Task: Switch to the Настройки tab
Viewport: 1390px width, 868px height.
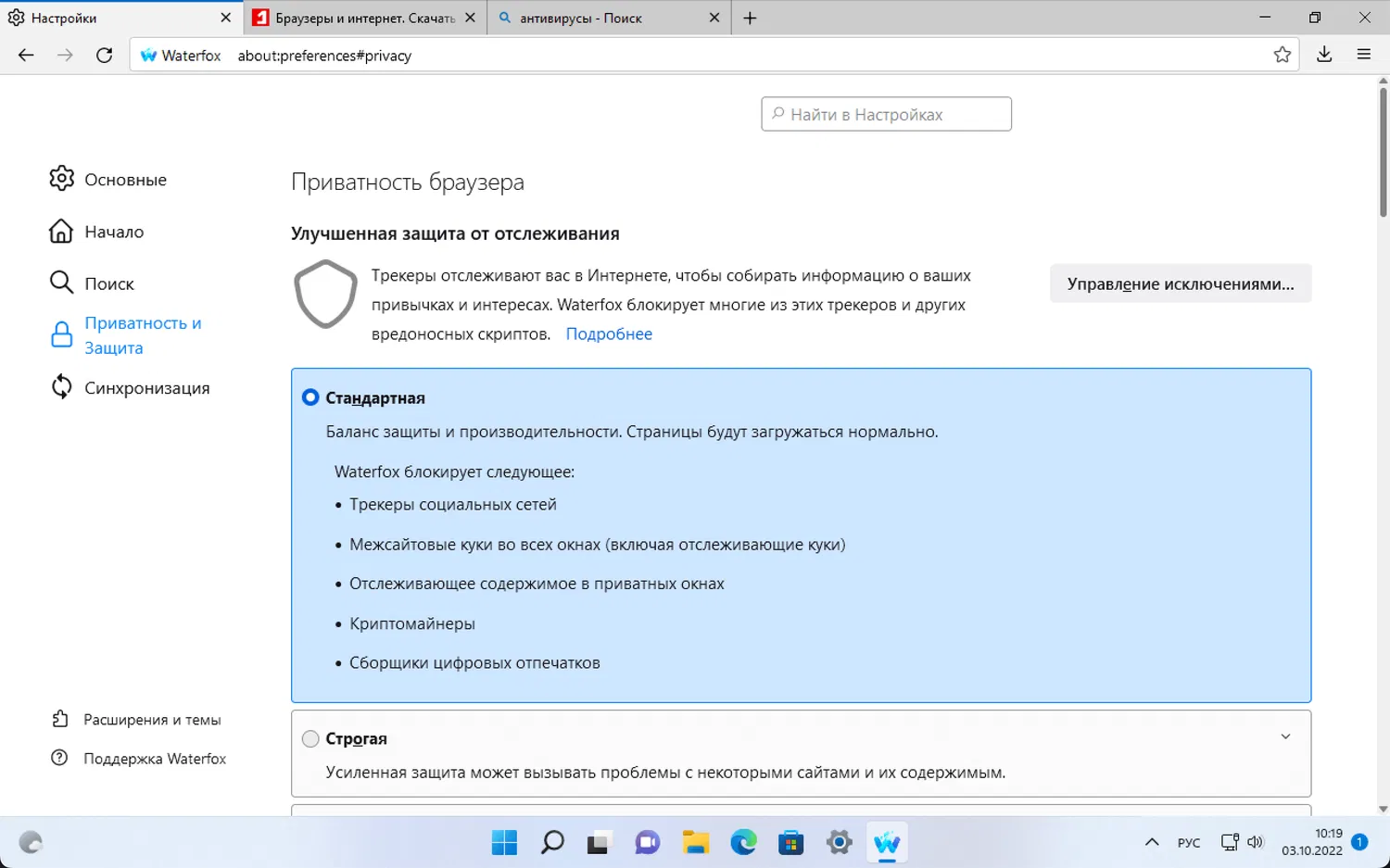Action: pos(120,19)
